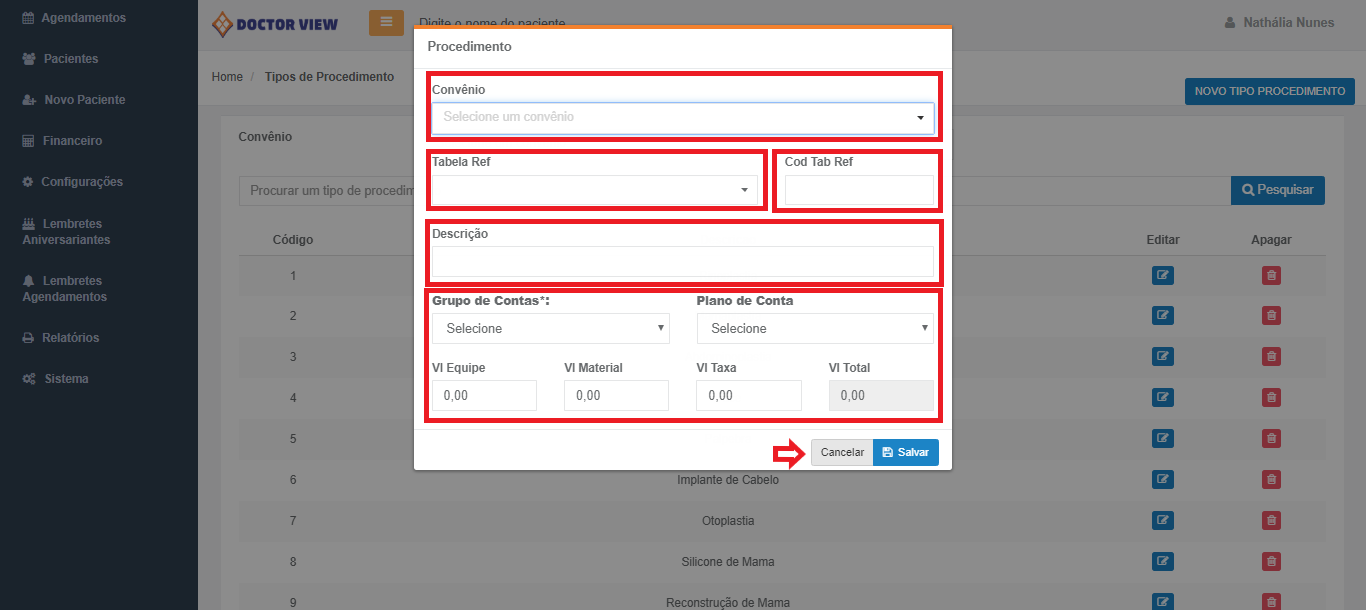Screen dimensions: 1366x610
Task: Focus the Vl Equipe value field
Action: [484, 396]
